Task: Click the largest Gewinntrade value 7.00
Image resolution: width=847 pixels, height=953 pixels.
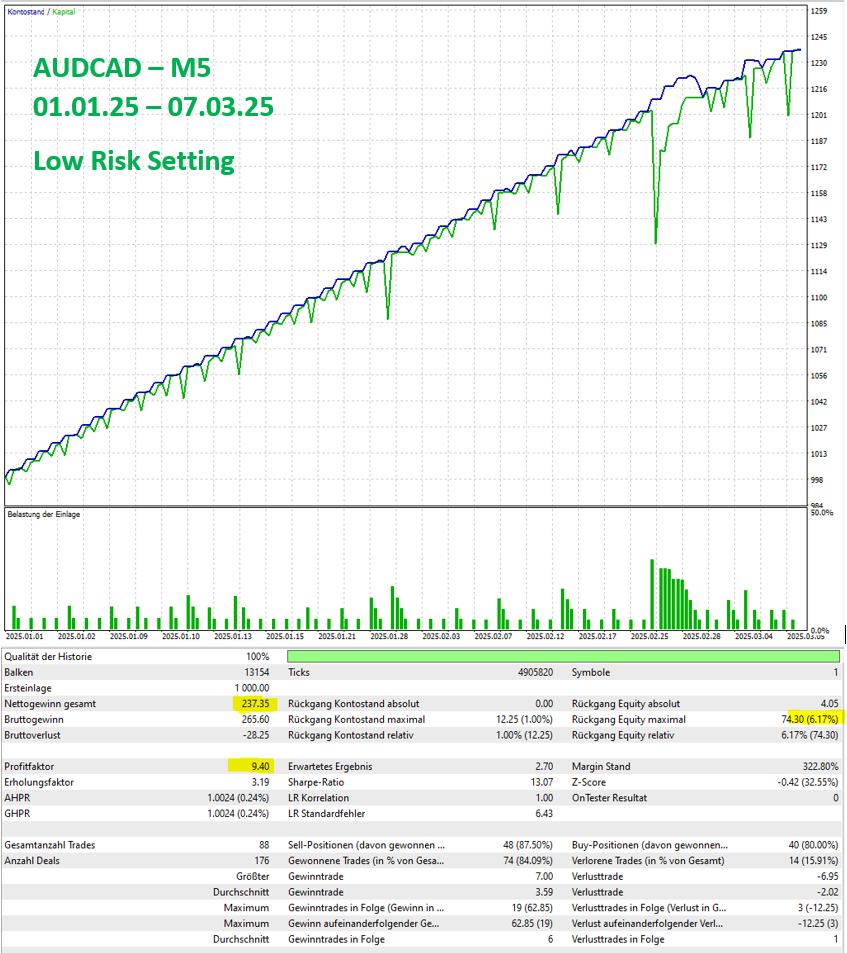Action: pyautogui.click(x=544, y=876)
